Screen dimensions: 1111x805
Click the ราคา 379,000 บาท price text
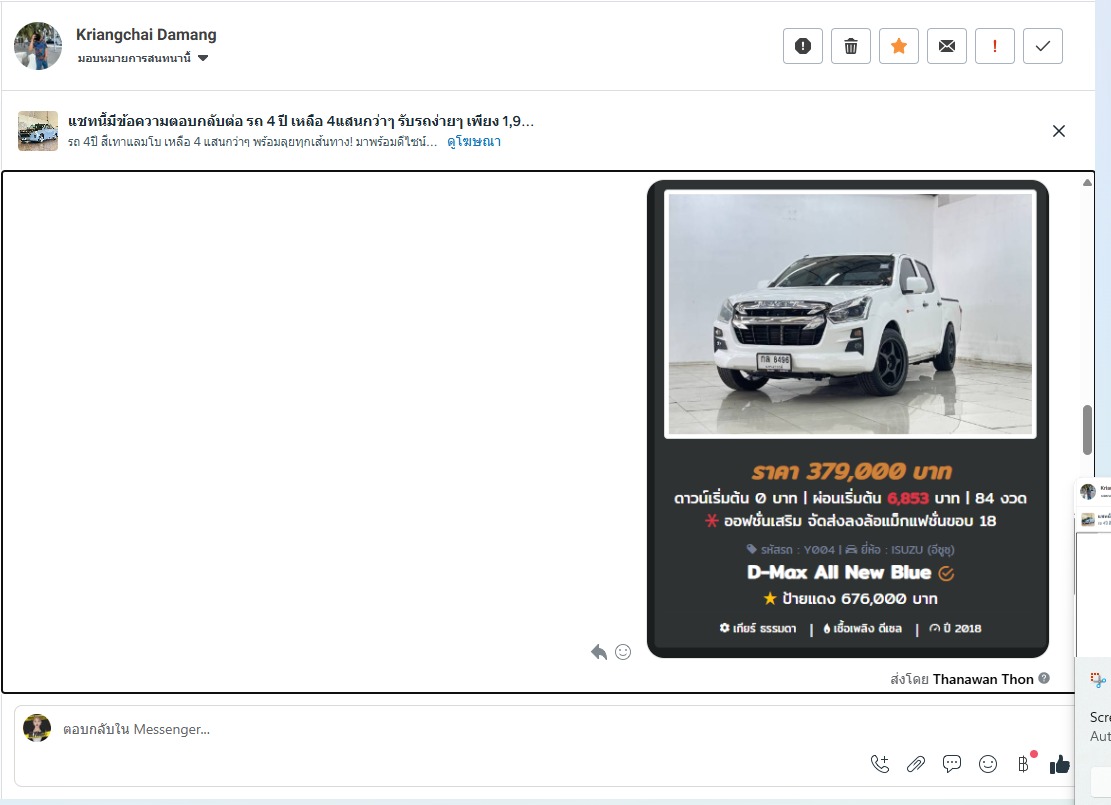(x=851, y=471)
